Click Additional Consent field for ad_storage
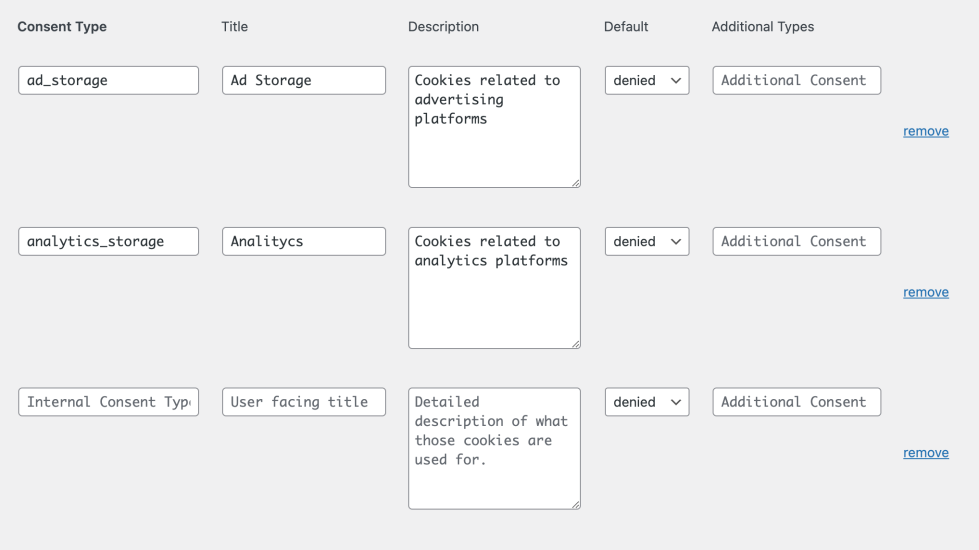 [x=796, y=81]
